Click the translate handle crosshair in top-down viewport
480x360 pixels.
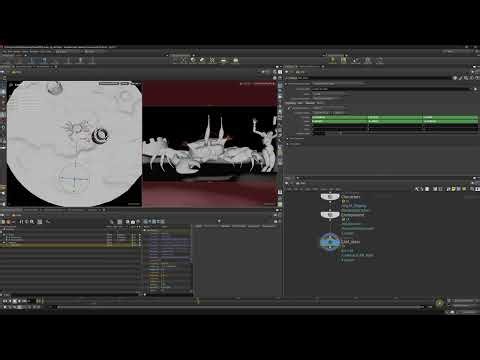point(74,179)
